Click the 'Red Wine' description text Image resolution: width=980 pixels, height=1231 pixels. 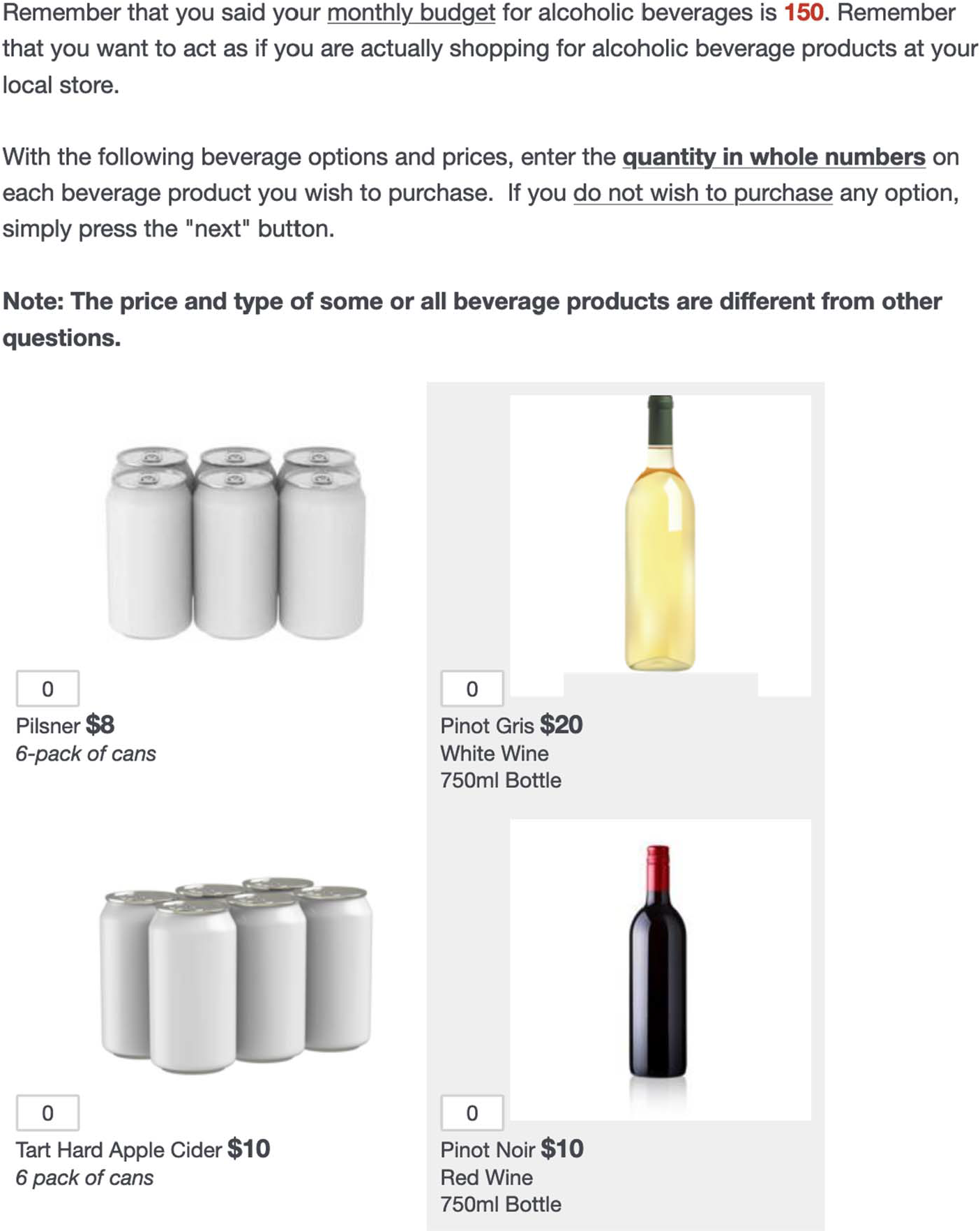tap(486, 1177)
